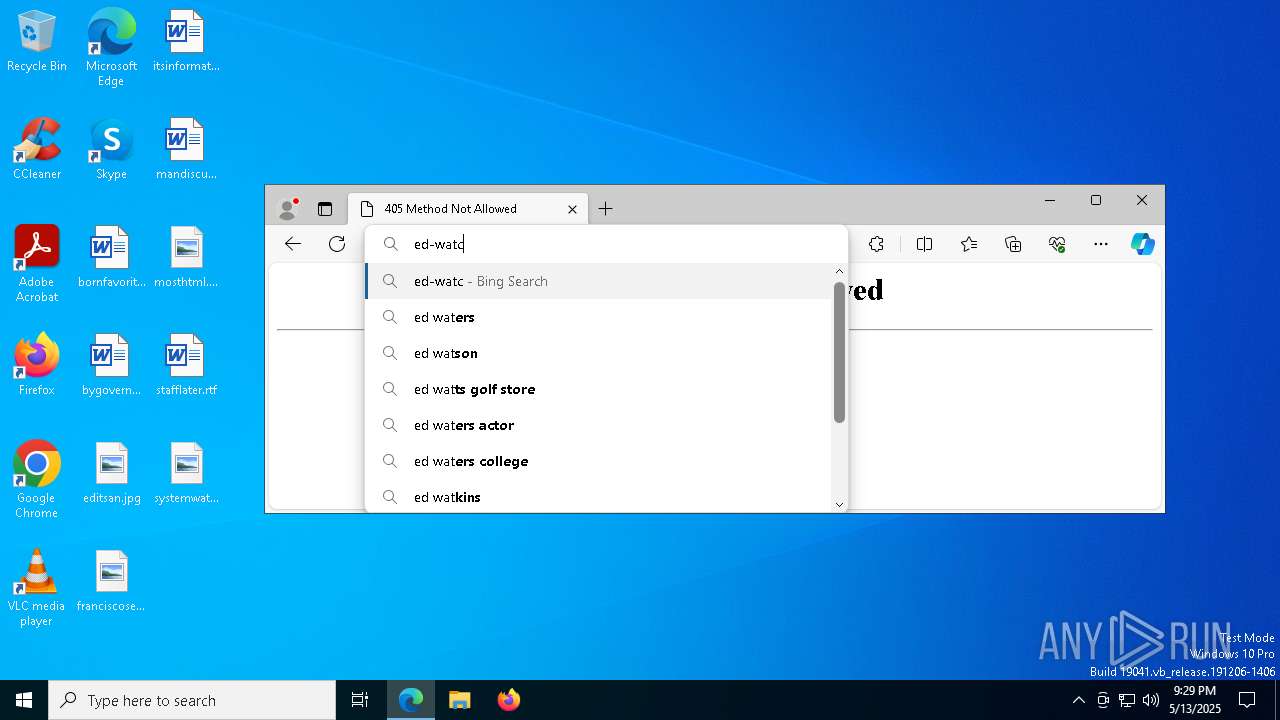Select bornfavorit... Word document on desktop
Screen dimensions: 1280x720
coord(111,258)
